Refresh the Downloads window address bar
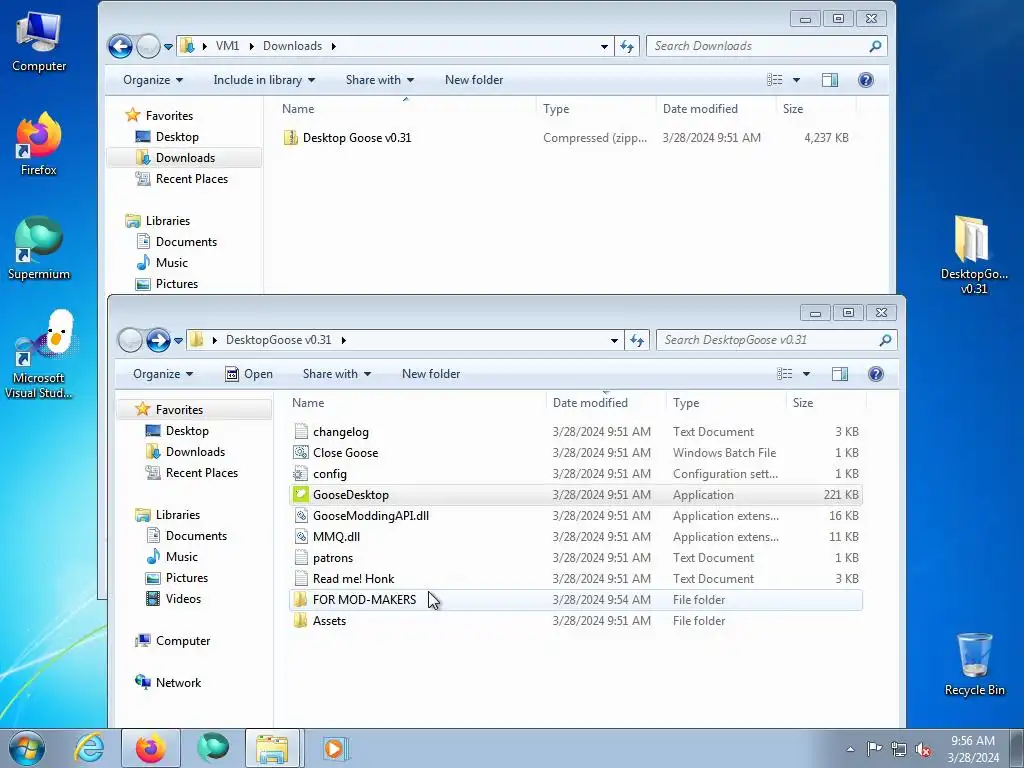This screenshot has height=768, width=1024. [627, 46]
